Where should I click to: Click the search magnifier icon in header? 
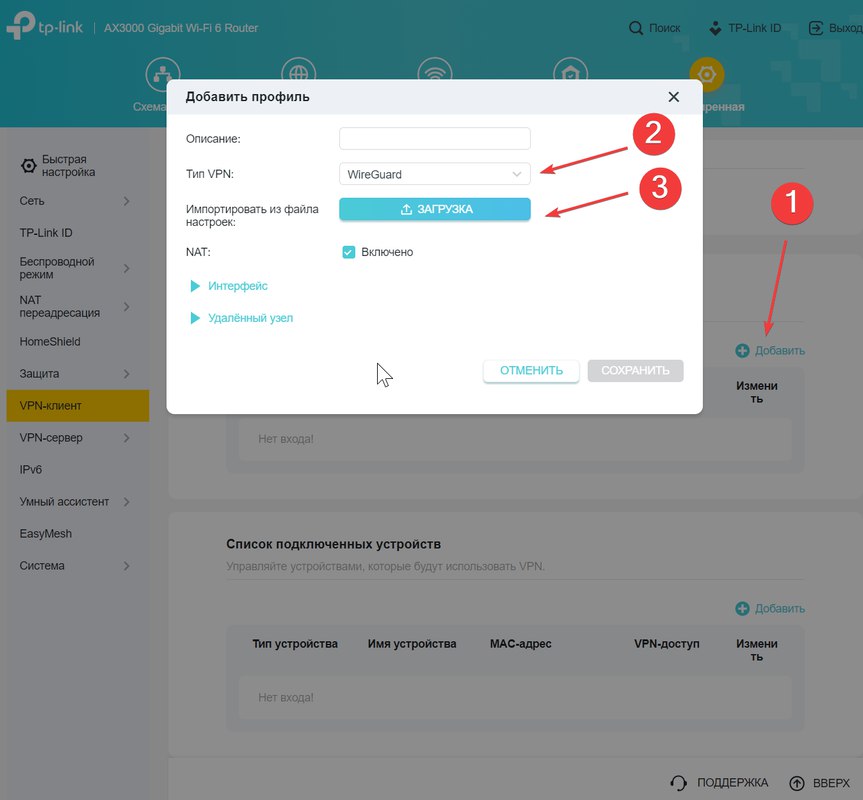point(636,28)
